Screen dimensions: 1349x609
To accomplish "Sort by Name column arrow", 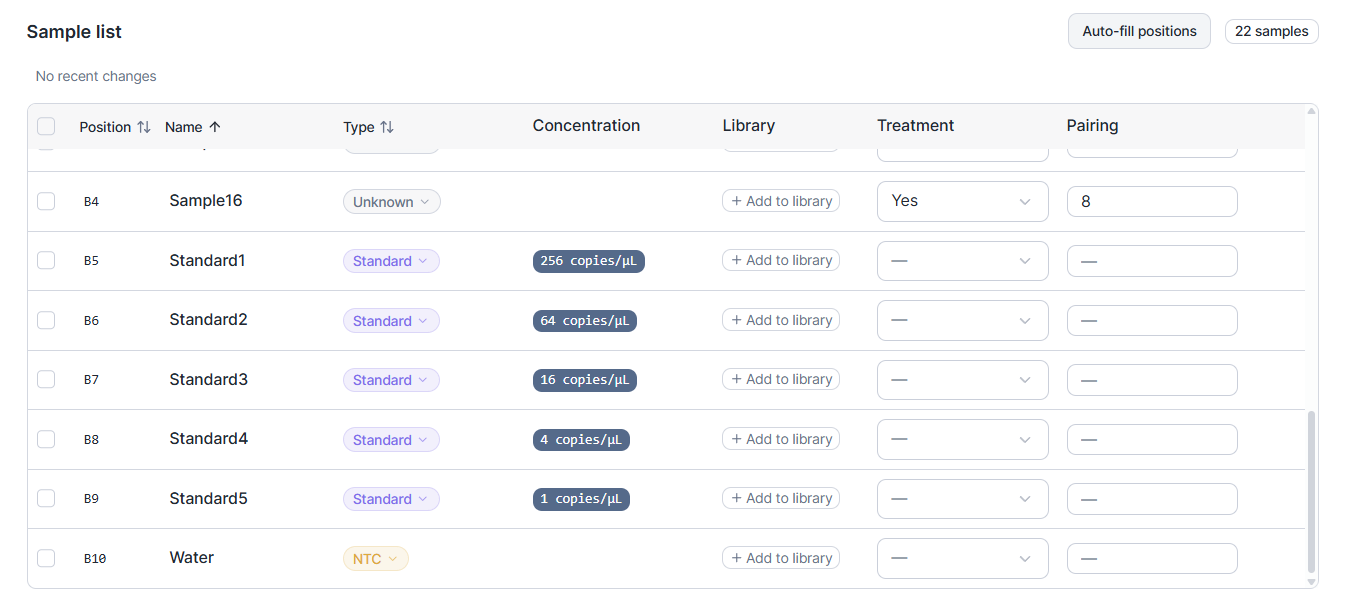I will pos(214,127).
